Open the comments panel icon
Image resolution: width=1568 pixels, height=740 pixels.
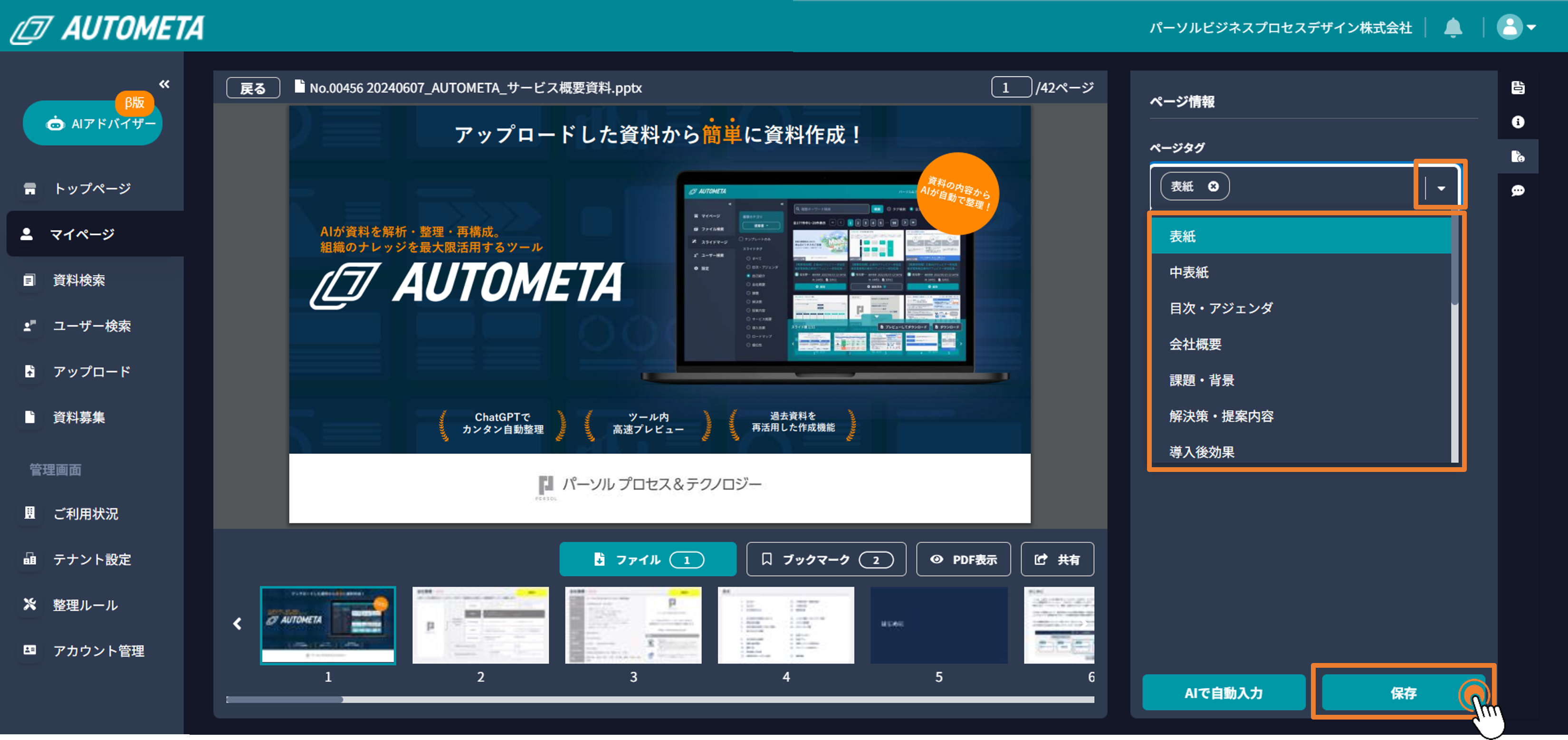coord(1518,191)
